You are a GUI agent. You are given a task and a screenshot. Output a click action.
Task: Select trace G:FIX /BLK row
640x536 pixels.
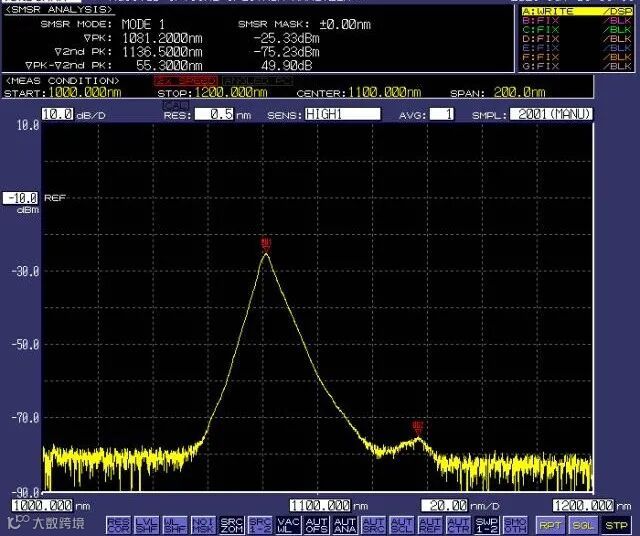(577, 66)
